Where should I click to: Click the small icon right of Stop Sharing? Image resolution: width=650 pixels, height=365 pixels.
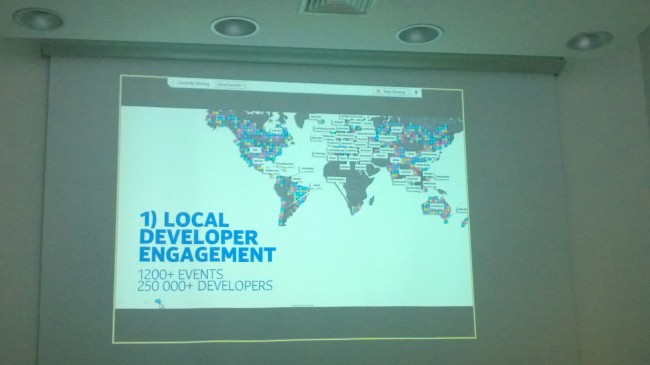[416, 92]
